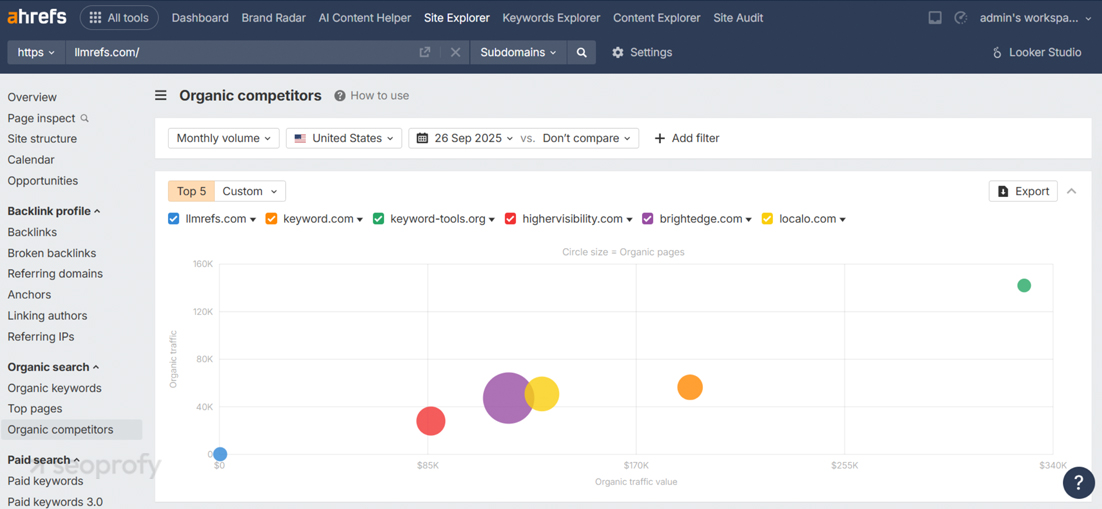
Task: Disable the highervisibility.com checkbox
Action: pos(510,219)
